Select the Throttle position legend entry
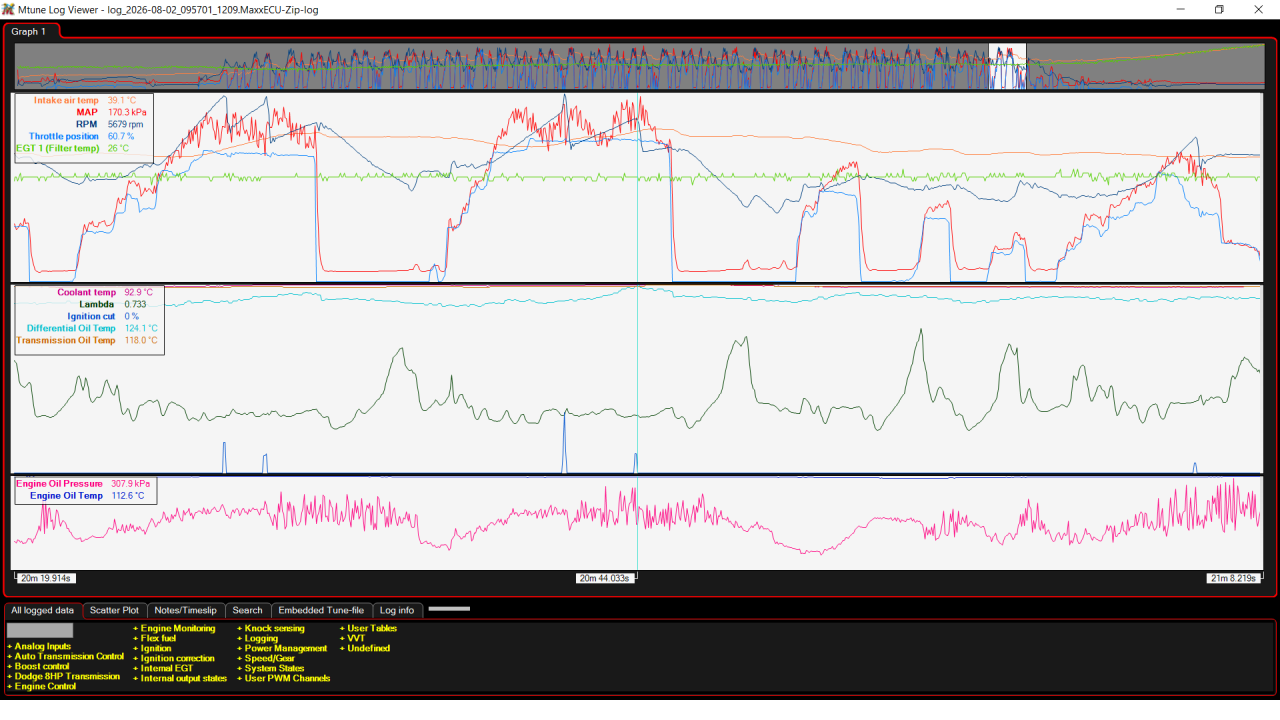This screenshot has height=720, width=1280. (64, 136)
